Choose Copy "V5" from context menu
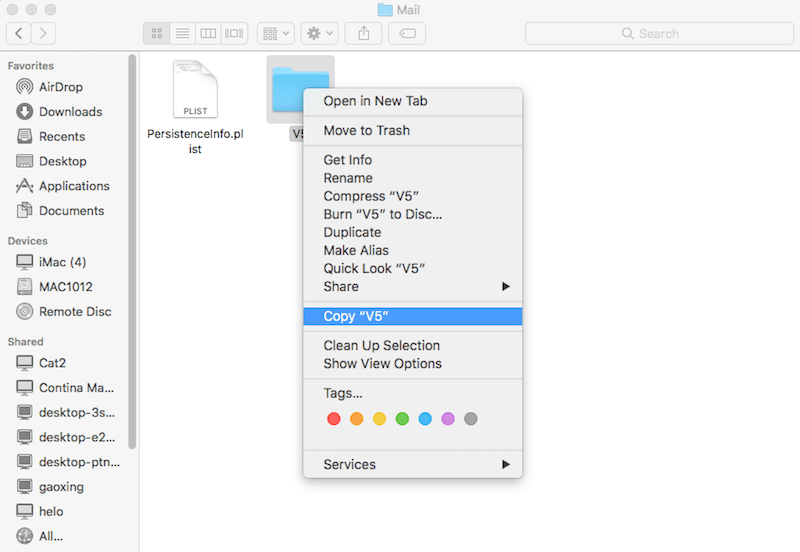 pos(412,316)
